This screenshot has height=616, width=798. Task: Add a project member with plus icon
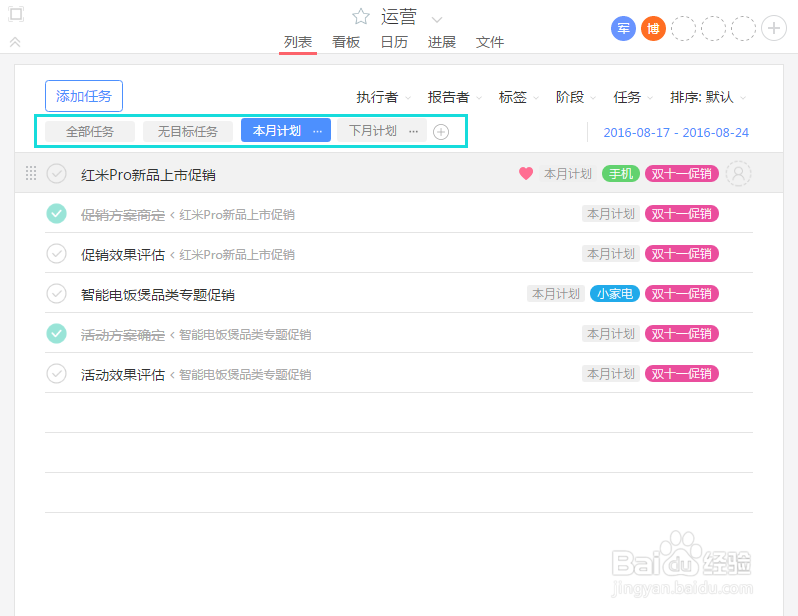(x=774, y=29)
